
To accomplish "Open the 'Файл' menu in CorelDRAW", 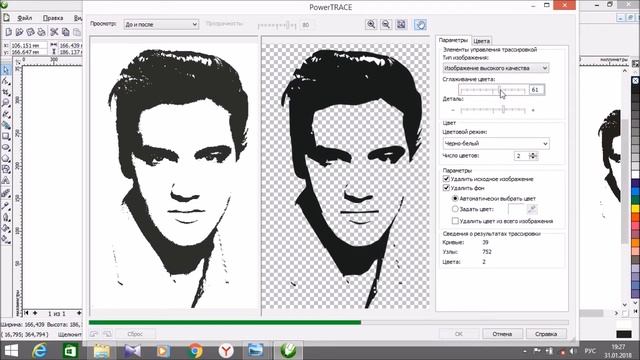I will [x=24, y=18].
